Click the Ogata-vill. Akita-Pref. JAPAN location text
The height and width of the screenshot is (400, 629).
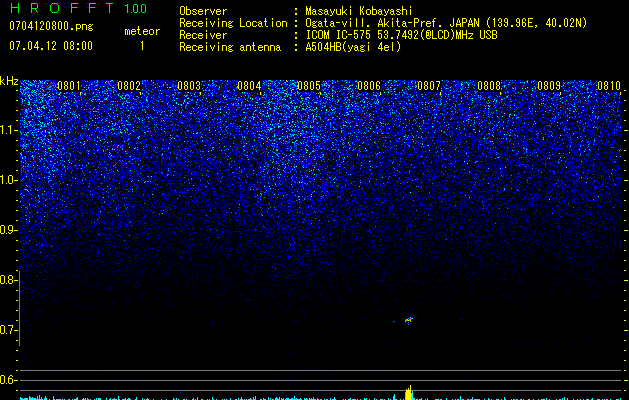point(446,23)
